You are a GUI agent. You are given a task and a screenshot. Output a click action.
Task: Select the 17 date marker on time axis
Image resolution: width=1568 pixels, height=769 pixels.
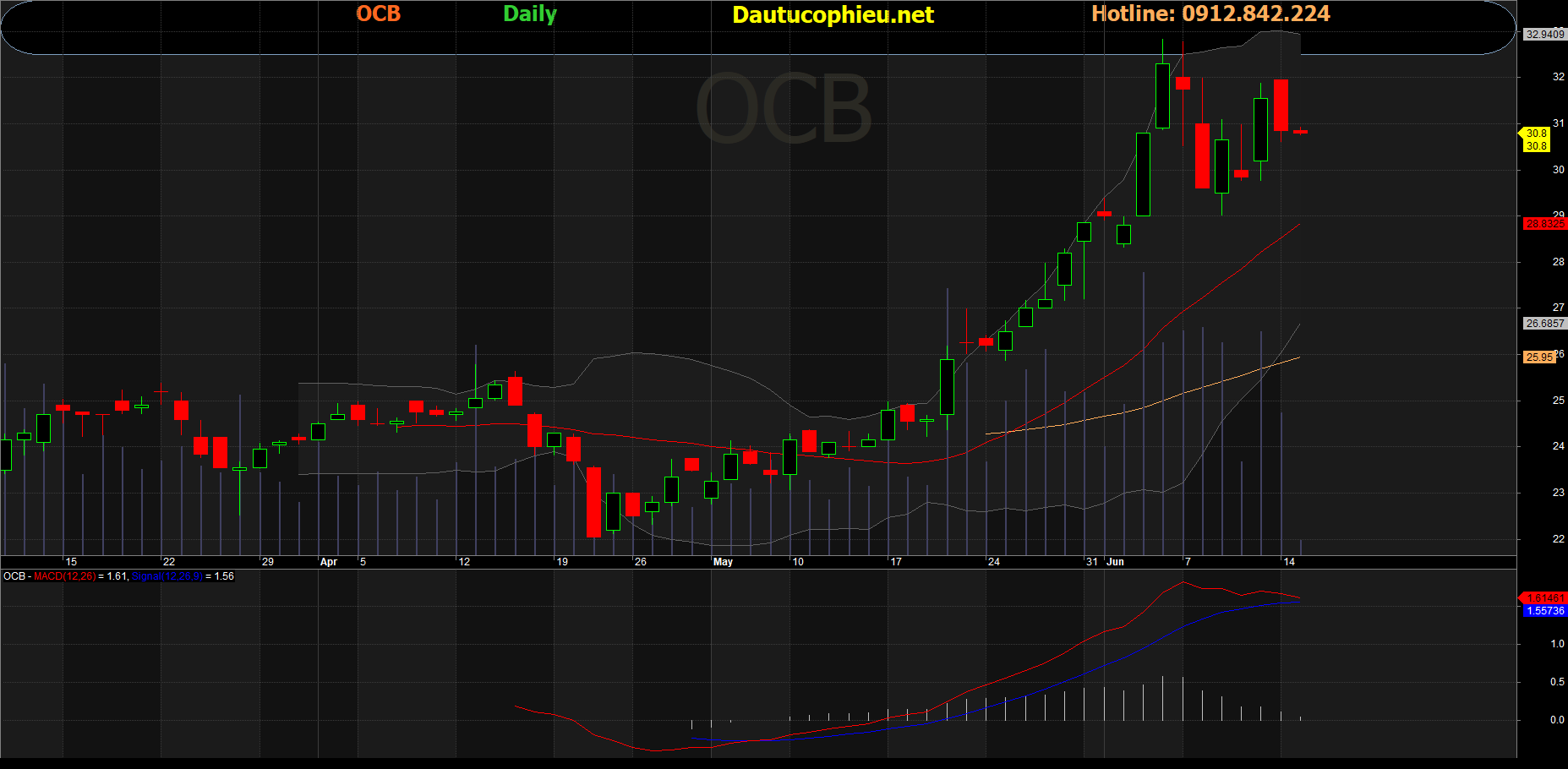click(896, 562)
